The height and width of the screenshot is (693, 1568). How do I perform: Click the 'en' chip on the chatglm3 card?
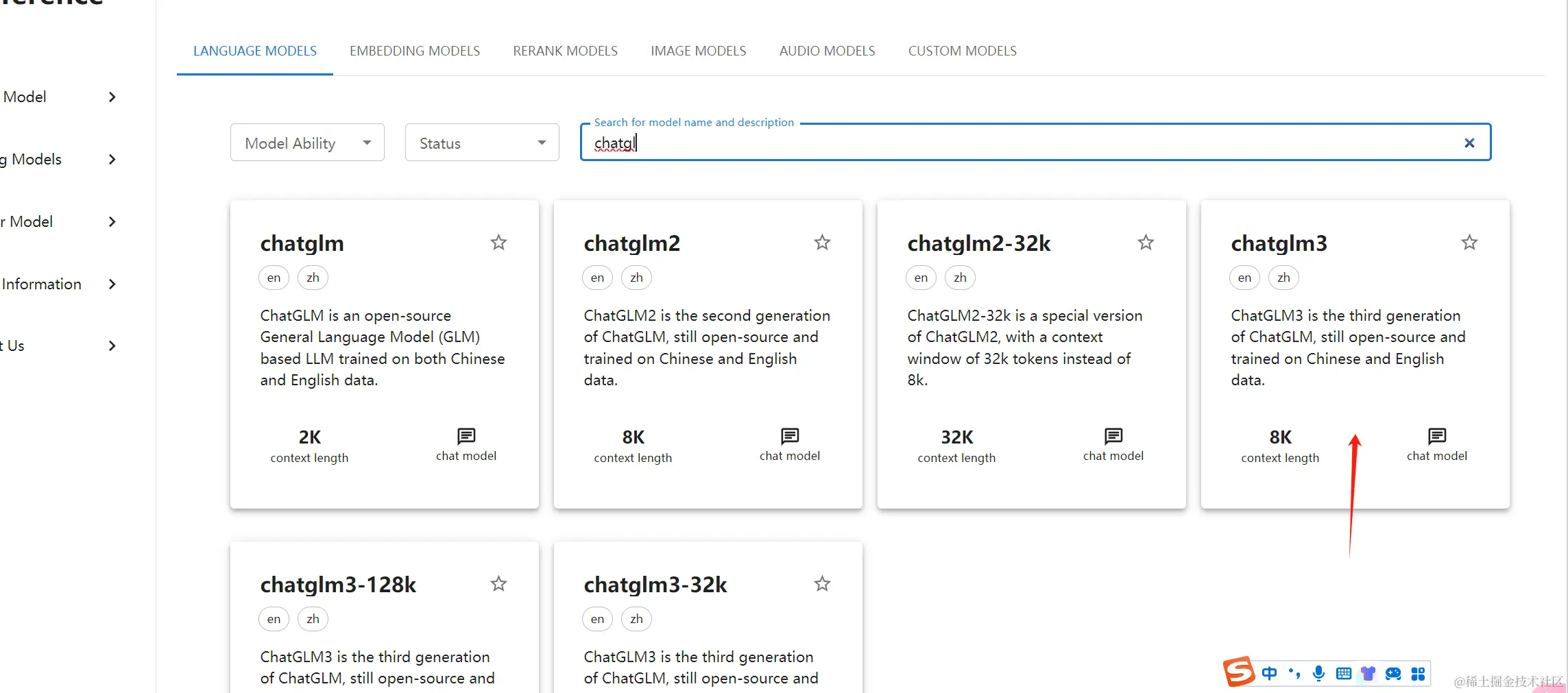[x=1245, y=278]
